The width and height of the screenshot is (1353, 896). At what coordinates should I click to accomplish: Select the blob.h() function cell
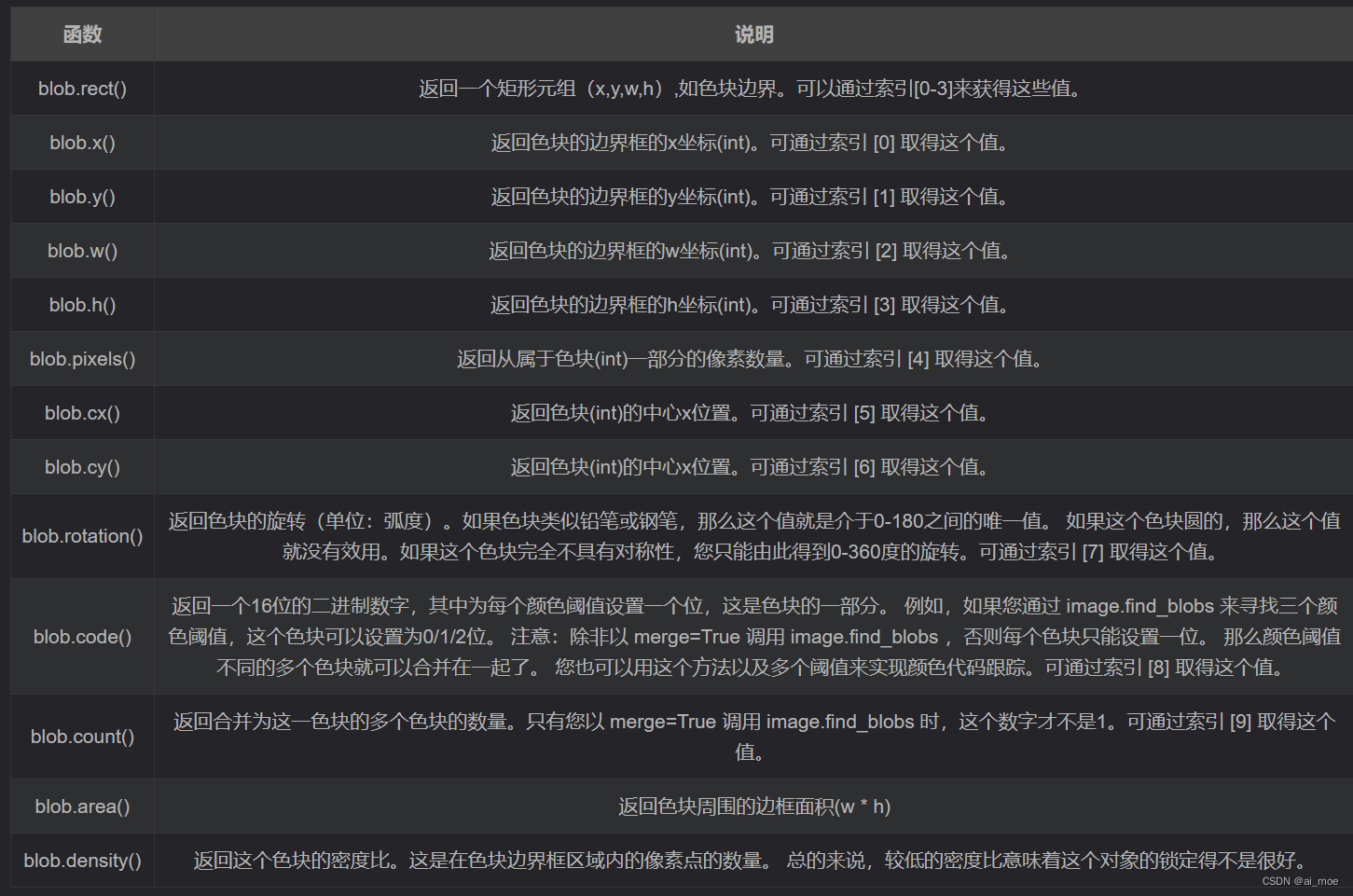[82, 305]
